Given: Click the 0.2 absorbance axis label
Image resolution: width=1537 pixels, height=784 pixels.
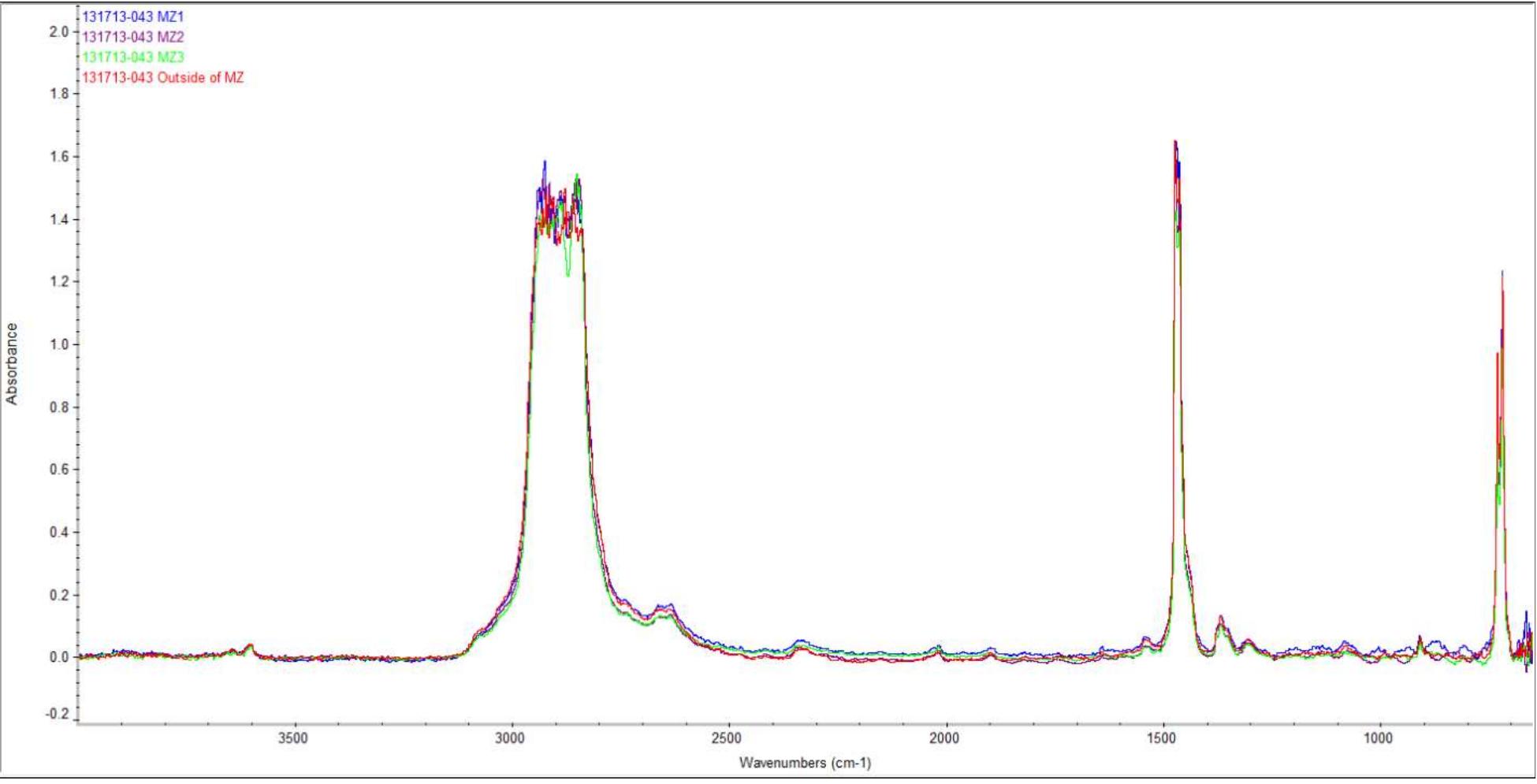Looking at the screenshot, I should (x=59, y=595).
